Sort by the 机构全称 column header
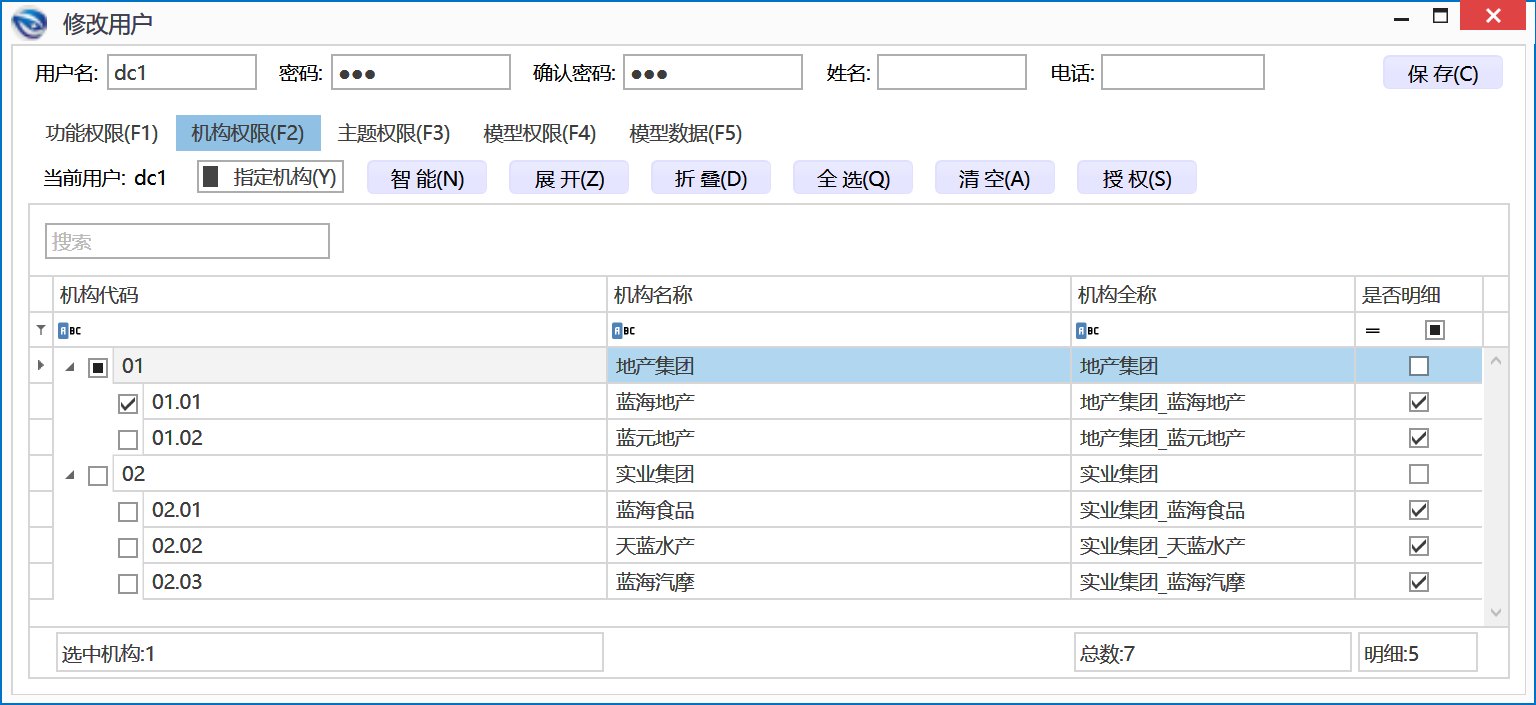This screenshot has height=705, width=1536. pyautogui.click(x=1213, y=295)
